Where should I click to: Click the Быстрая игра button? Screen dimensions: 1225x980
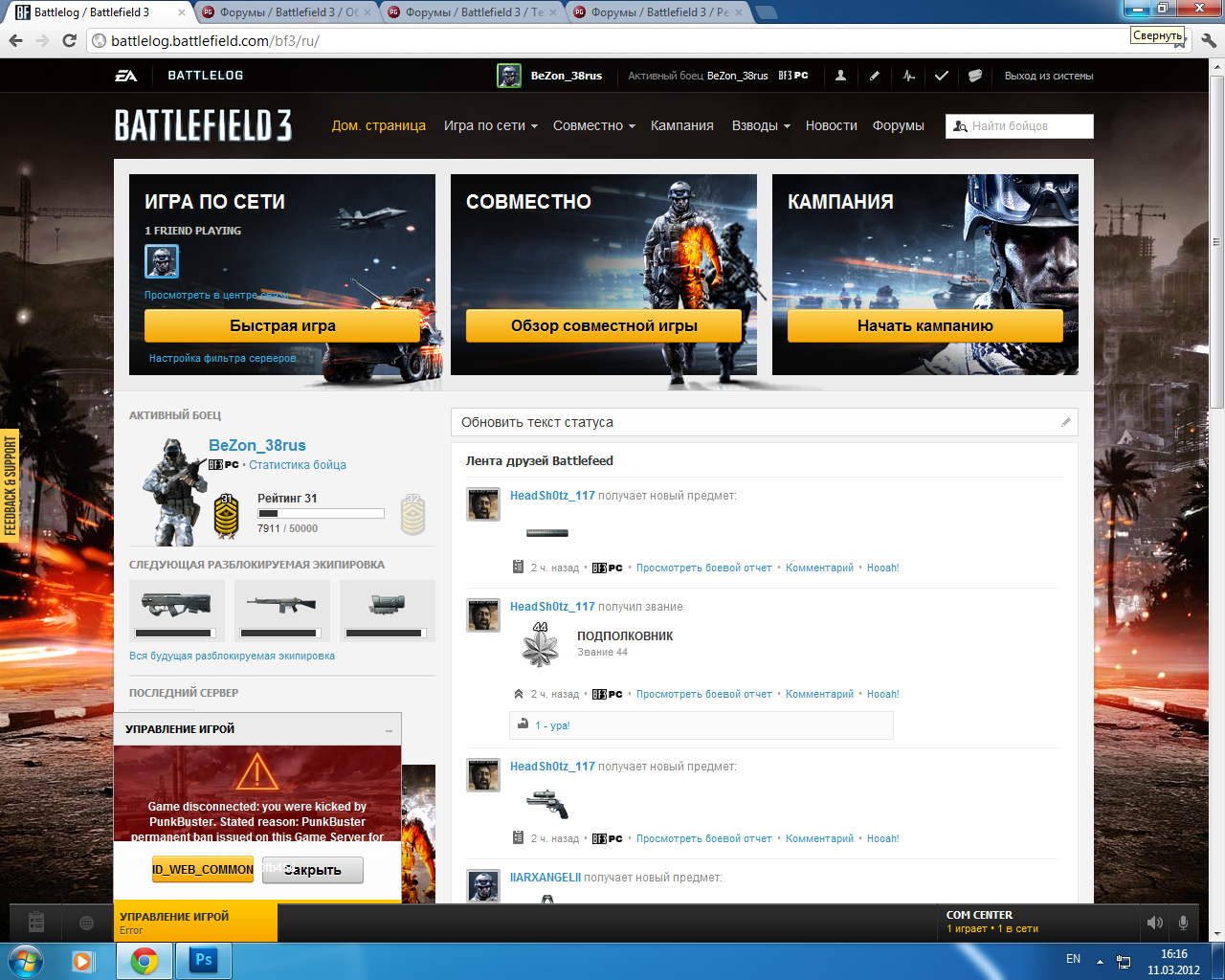coord(282,325)
